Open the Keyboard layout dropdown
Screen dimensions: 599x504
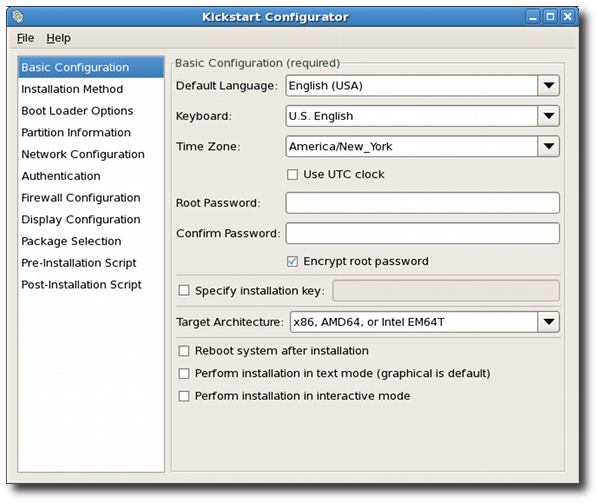(549, 116)
